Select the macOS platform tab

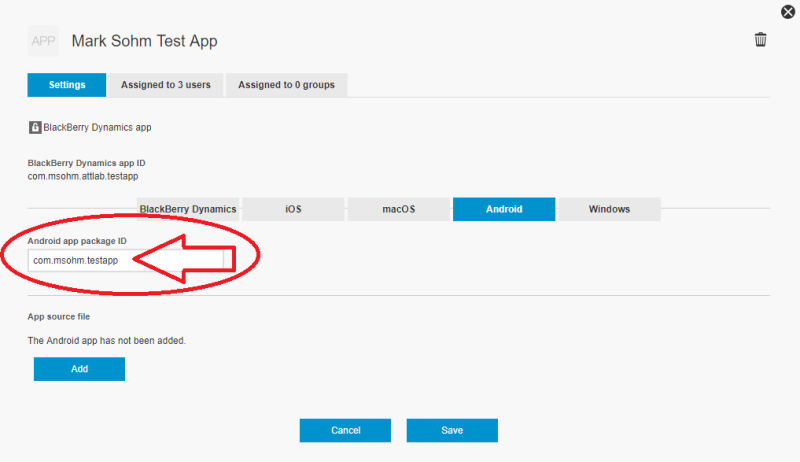398,209
